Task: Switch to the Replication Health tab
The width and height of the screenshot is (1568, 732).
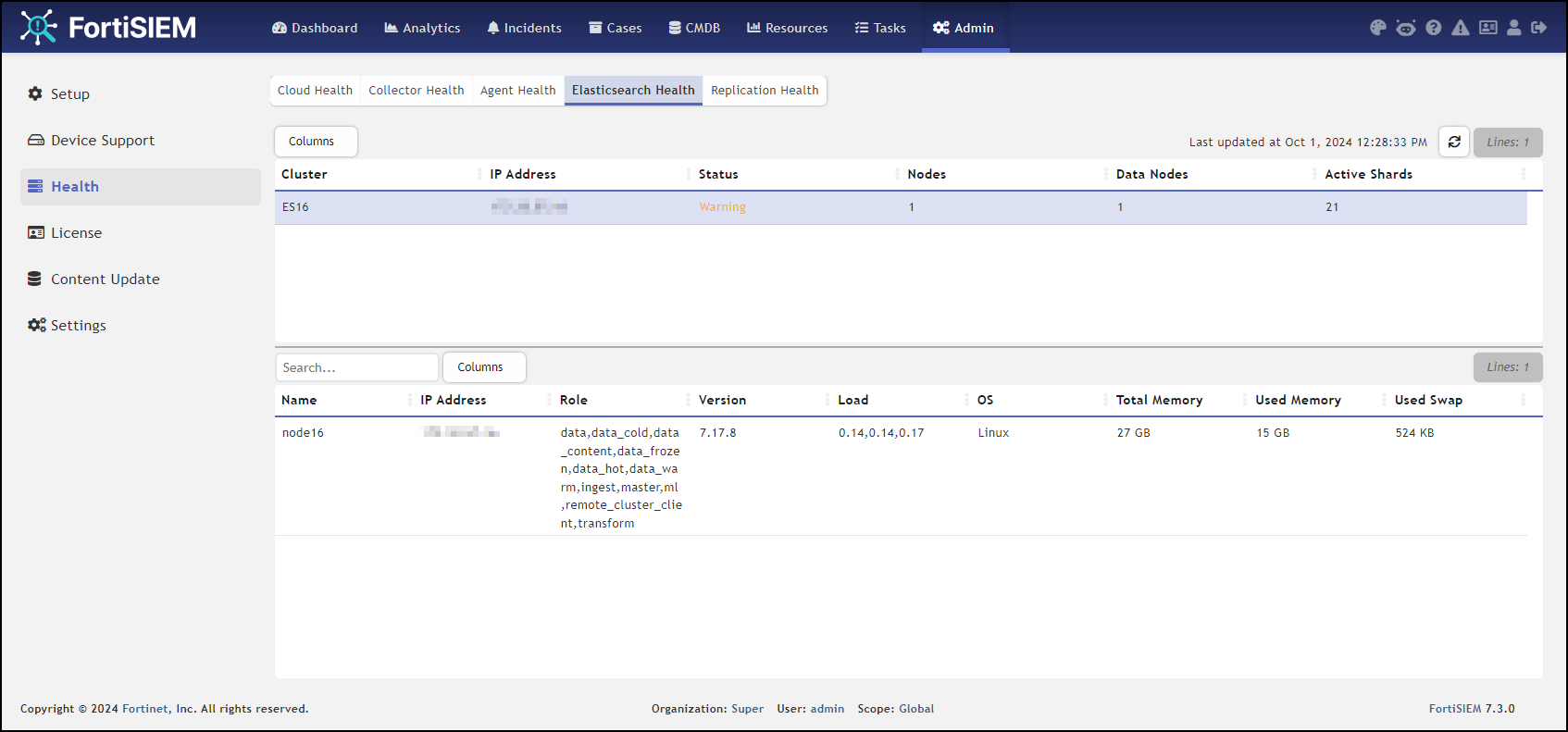Action: 765,90
